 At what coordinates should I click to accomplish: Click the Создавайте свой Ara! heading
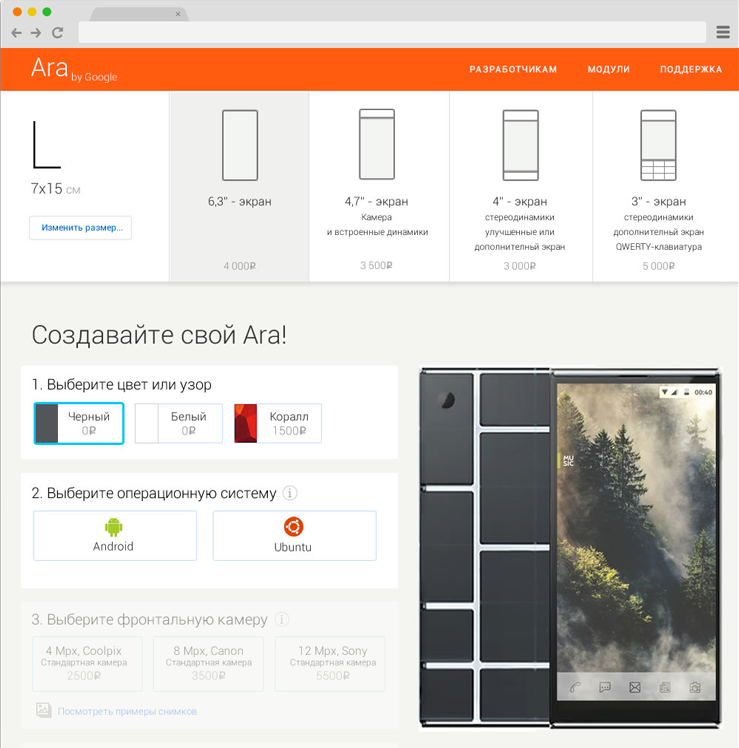(159, 335)
